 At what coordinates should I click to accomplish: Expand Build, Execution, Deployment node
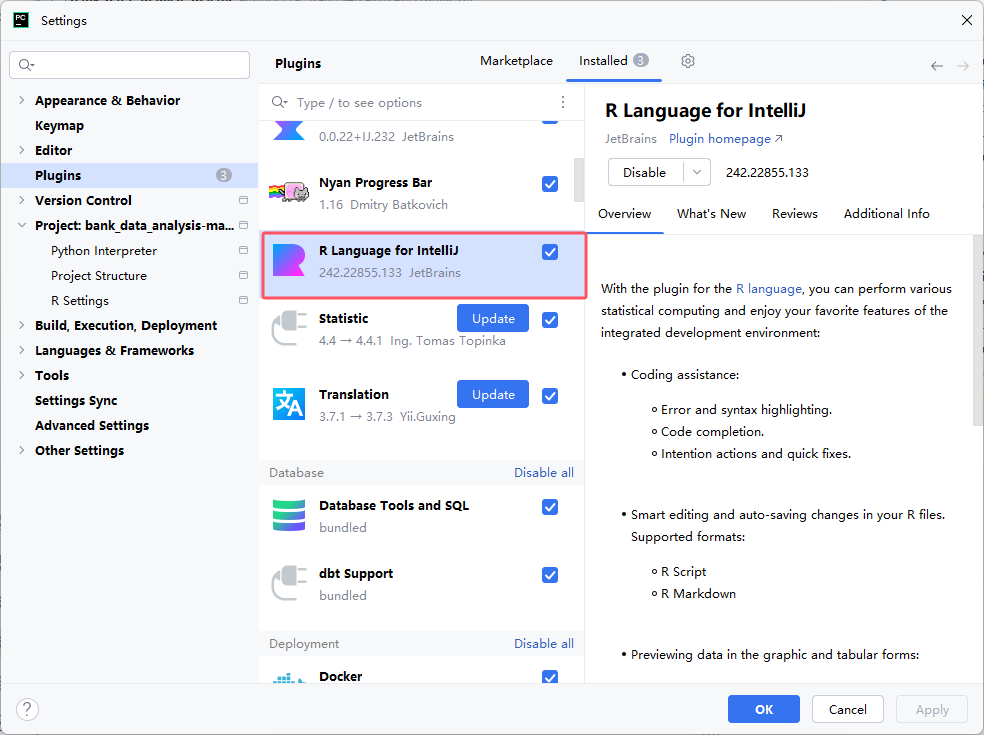(x=22, y=325)
